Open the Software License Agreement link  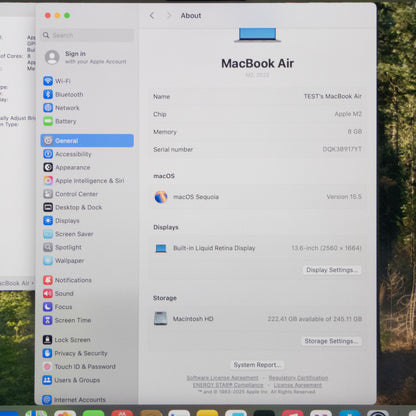click(x=222, y=378)
